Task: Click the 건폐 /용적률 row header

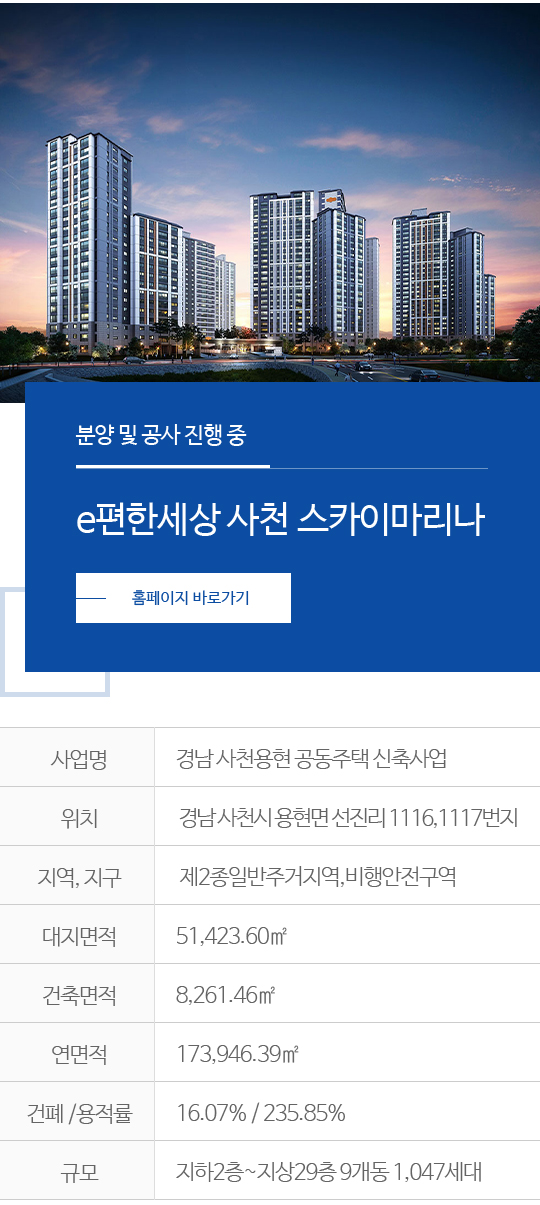Action: [x=78, y=1112]
